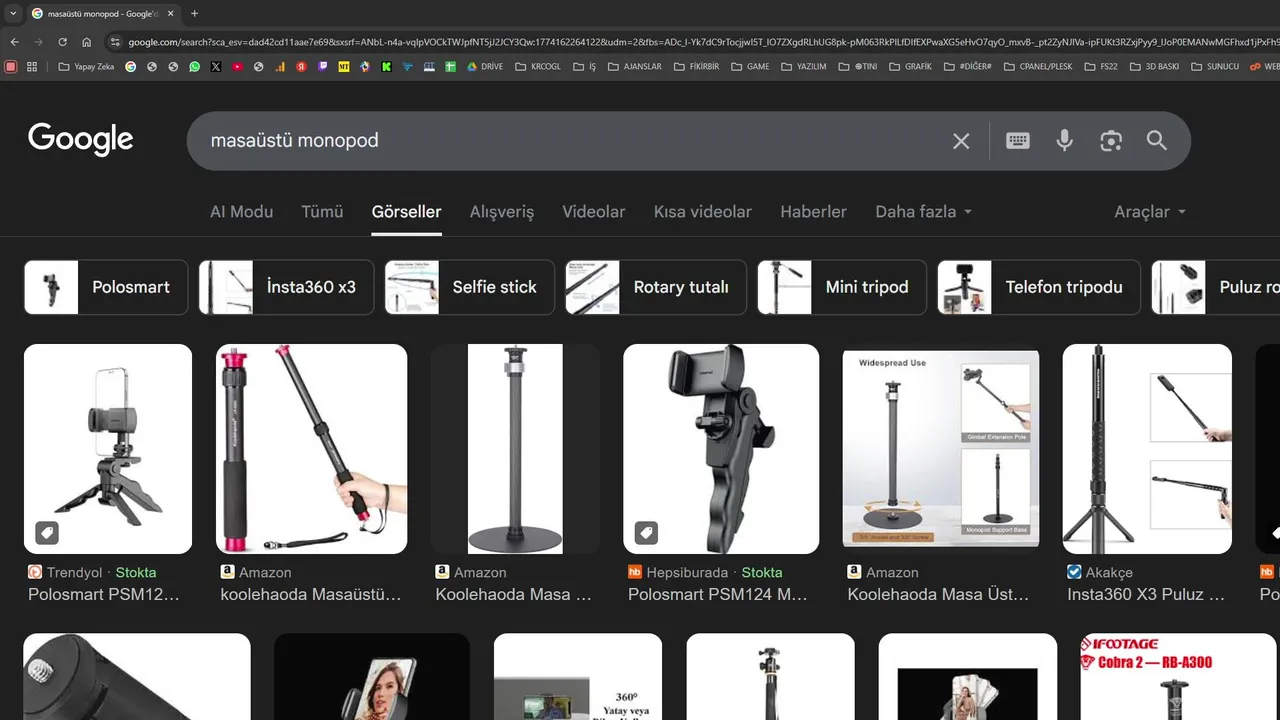This screenshot has width=1280, height=720.
Task: Expand the Daha fazla dropdown
Action: (x=923, y=212)
